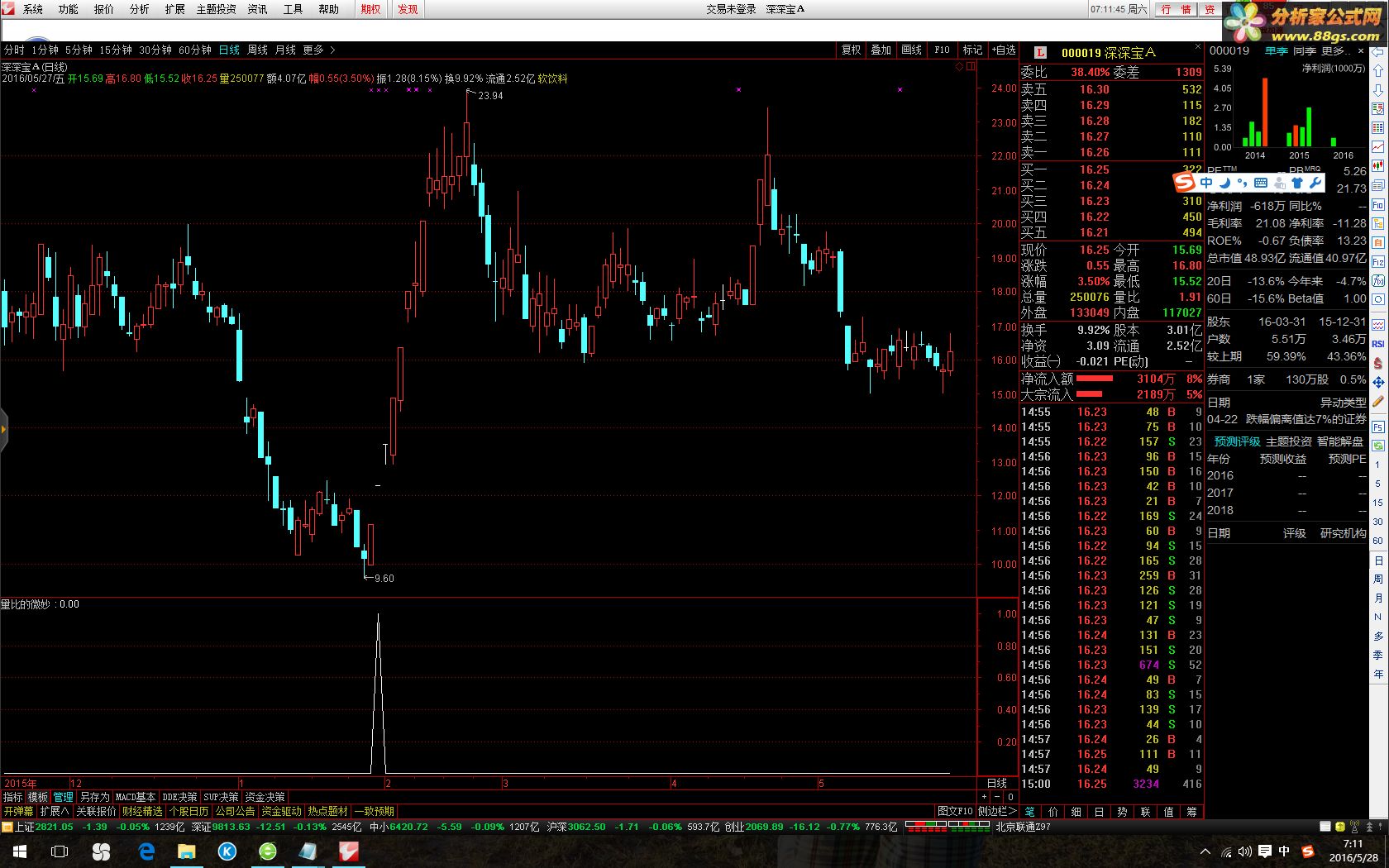Expand the 扩展∧ panel
The image size is (1389, 868).
pos(55,811)
